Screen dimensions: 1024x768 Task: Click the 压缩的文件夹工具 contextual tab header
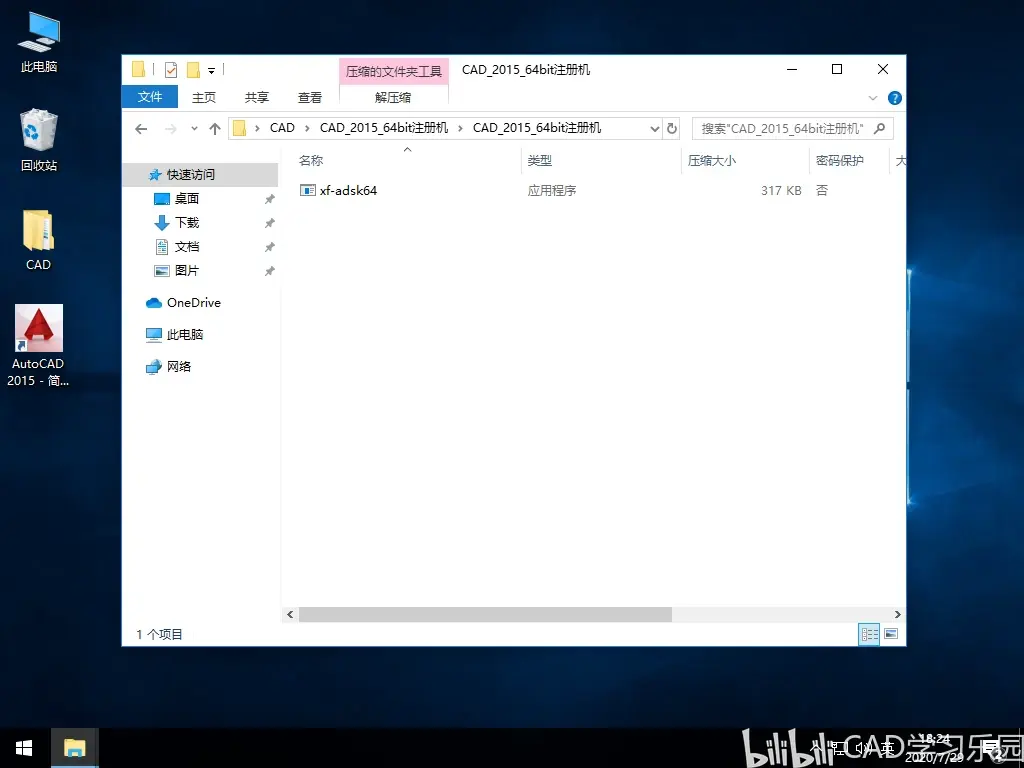(394, 71)
